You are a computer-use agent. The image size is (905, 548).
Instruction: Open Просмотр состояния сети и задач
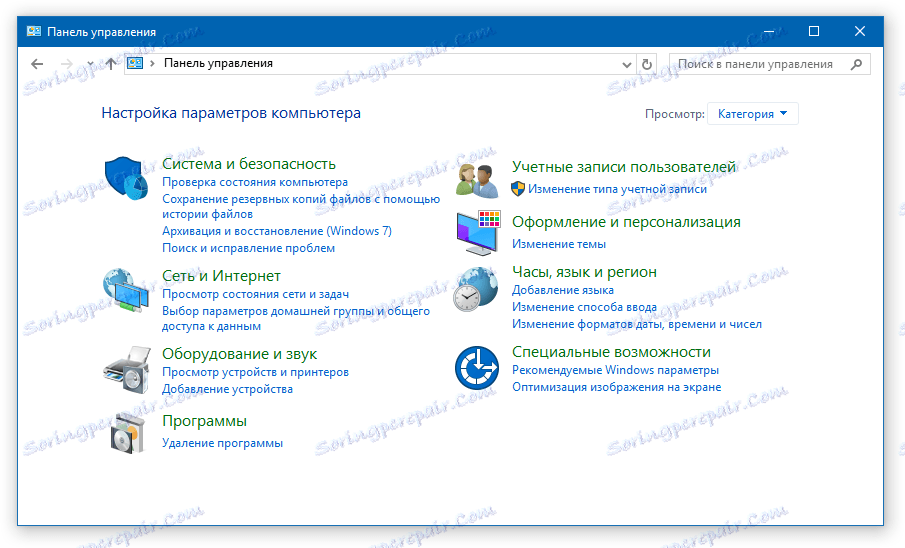(x=255, y=294)
